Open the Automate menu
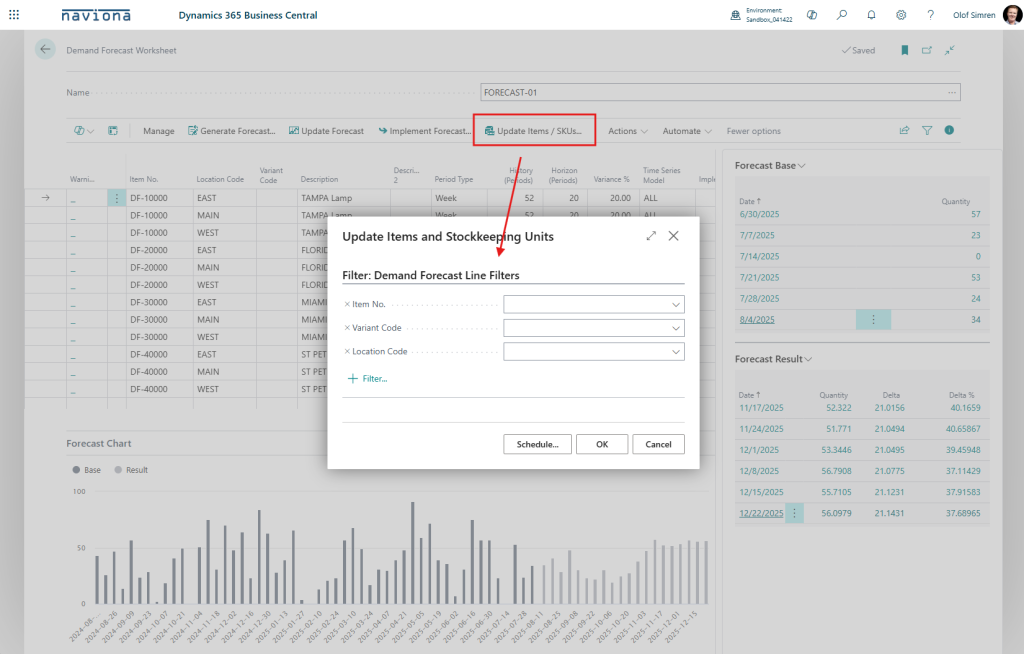This screenshot has height=654, width=1024. [687, 131]
